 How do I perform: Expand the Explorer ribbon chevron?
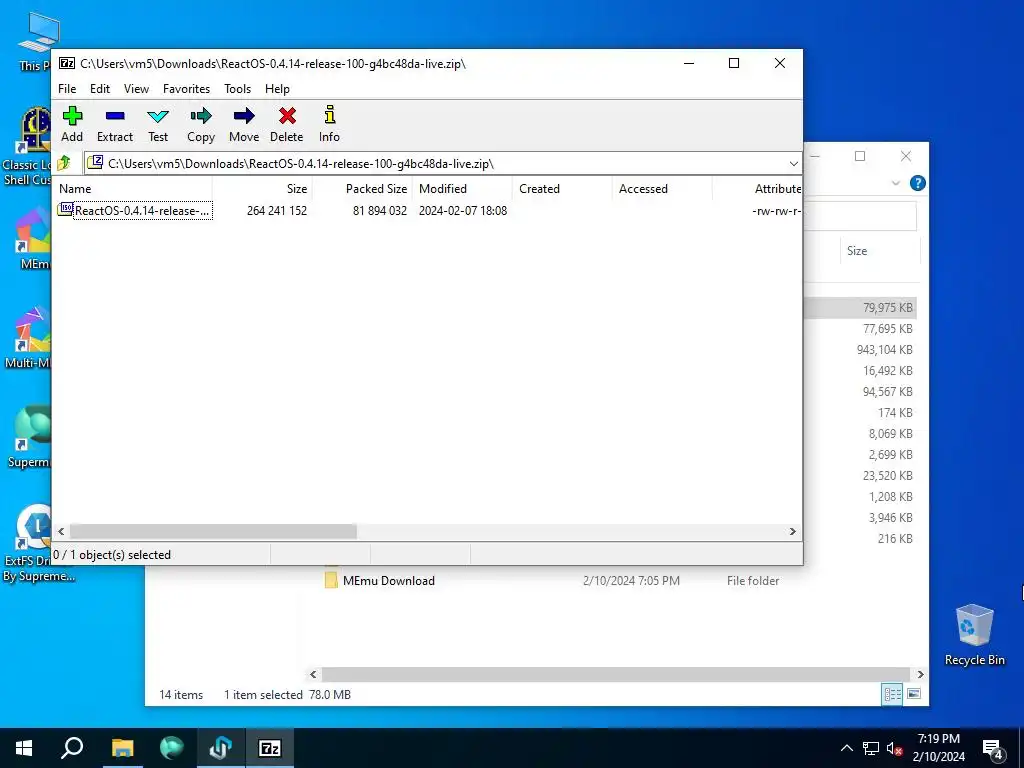tap(895, 184)
